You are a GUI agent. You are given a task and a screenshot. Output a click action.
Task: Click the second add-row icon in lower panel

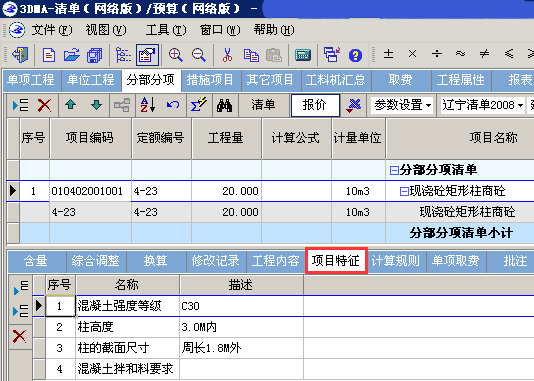pyautogui.click(x=21, y=311)
